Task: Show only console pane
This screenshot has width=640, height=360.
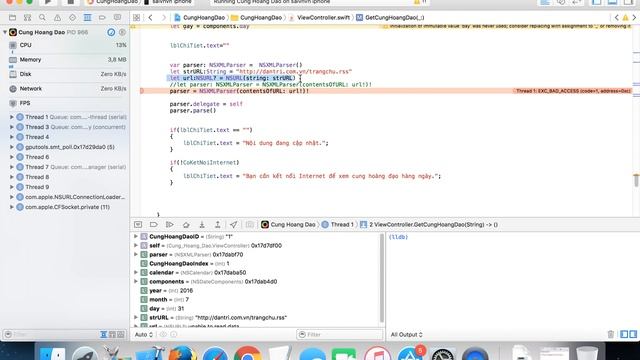Action: [x=633, y=334]
